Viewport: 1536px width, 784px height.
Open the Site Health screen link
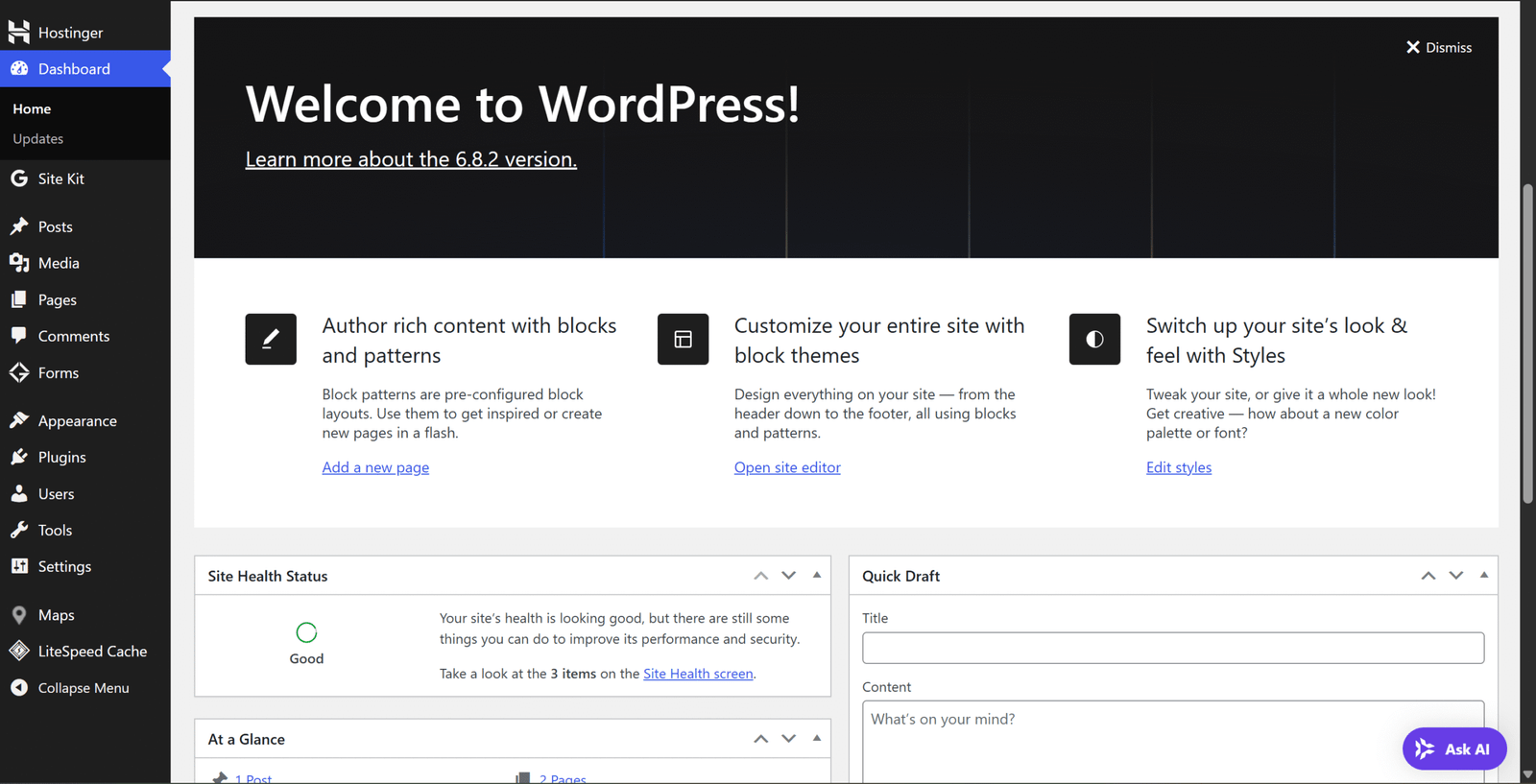[698, 674]
